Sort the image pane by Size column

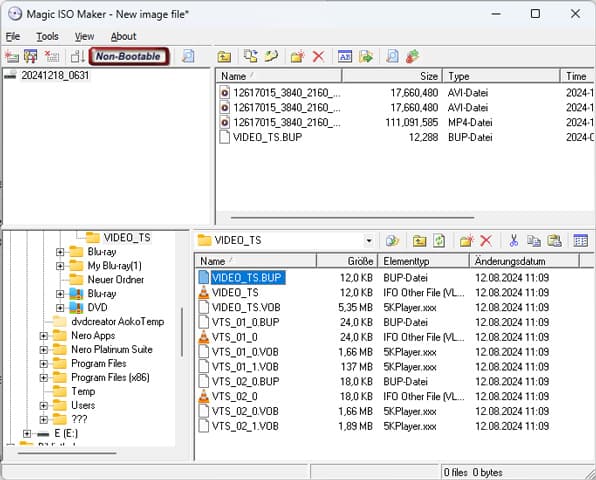(392, 76)
